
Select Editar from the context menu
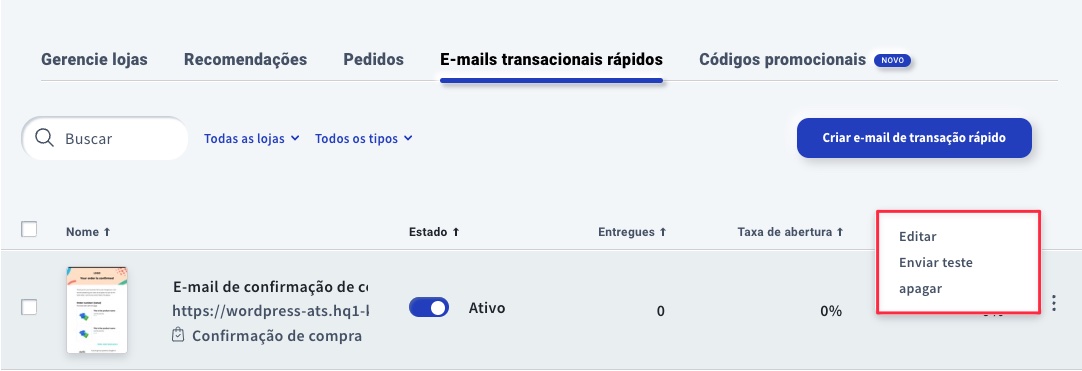pos(918,237)
